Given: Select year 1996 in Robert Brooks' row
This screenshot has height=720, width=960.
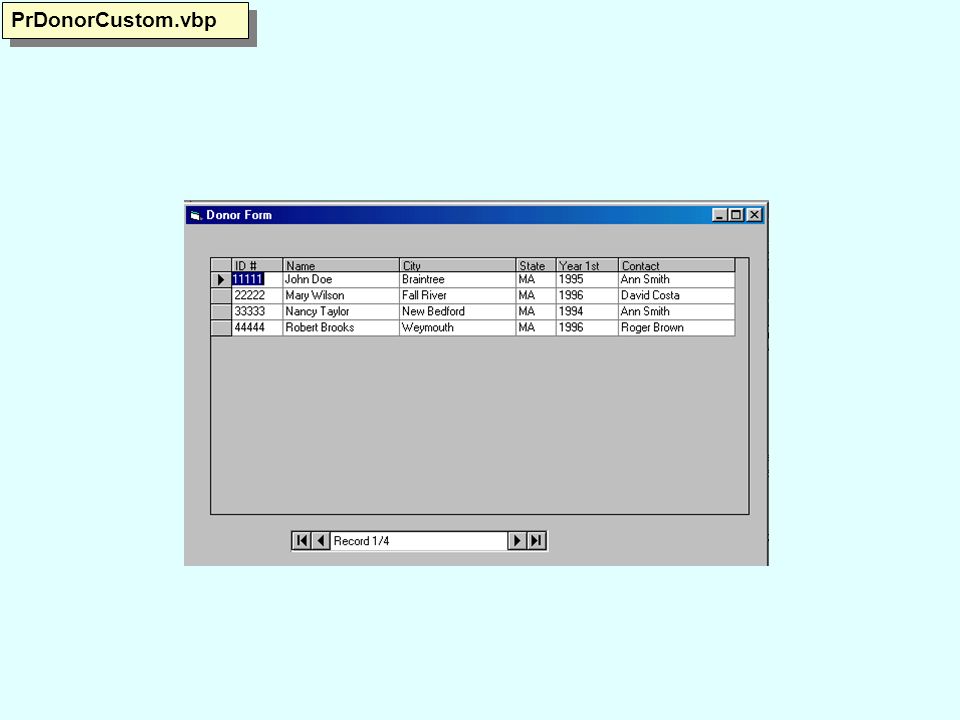Looking at the screenshot, I should [588, 328].
